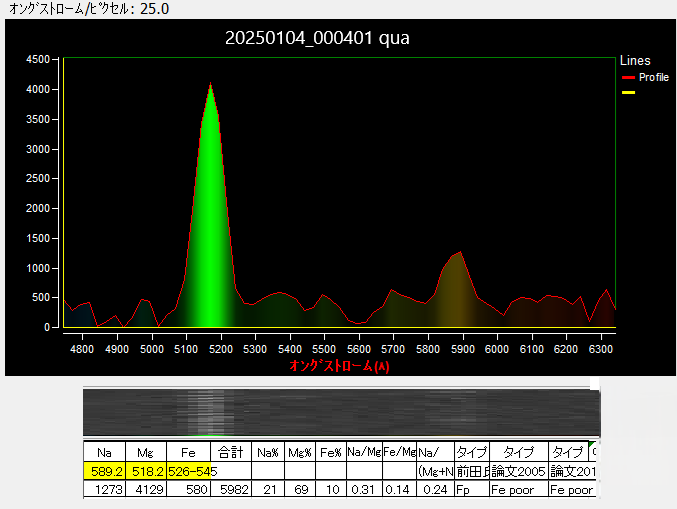The image size is (677, 509).
Task: Select the total cell showing 5982
Action: pyautogui.click(x=231, y=489)
